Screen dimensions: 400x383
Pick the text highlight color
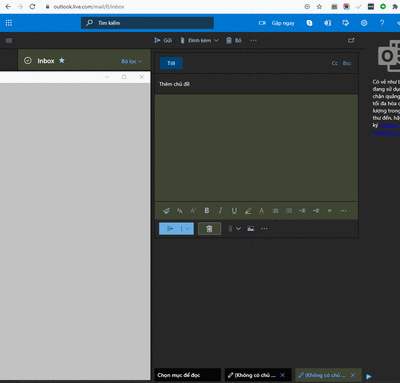point(248,211)
